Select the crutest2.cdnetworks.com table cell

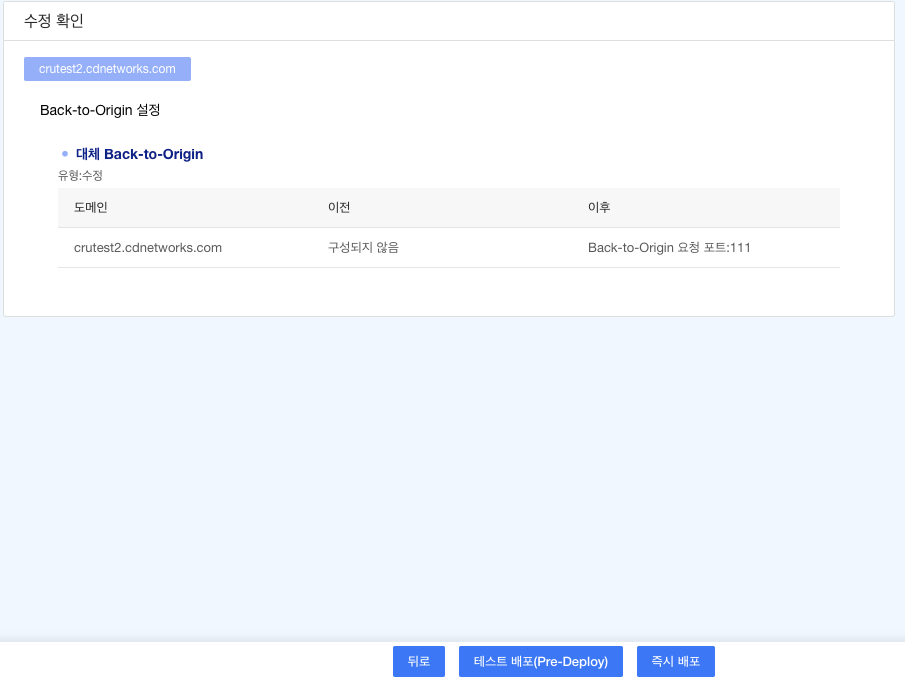coord(148,247)
